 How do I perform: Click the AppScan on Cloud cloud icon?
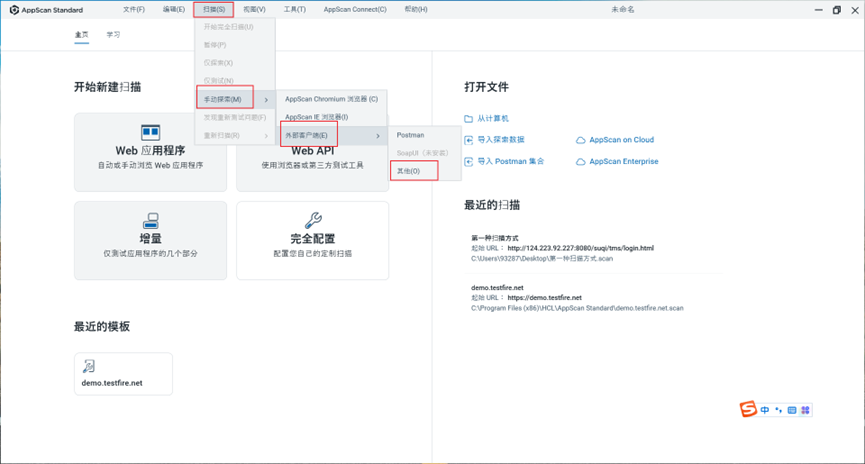(x=580, y=140)
